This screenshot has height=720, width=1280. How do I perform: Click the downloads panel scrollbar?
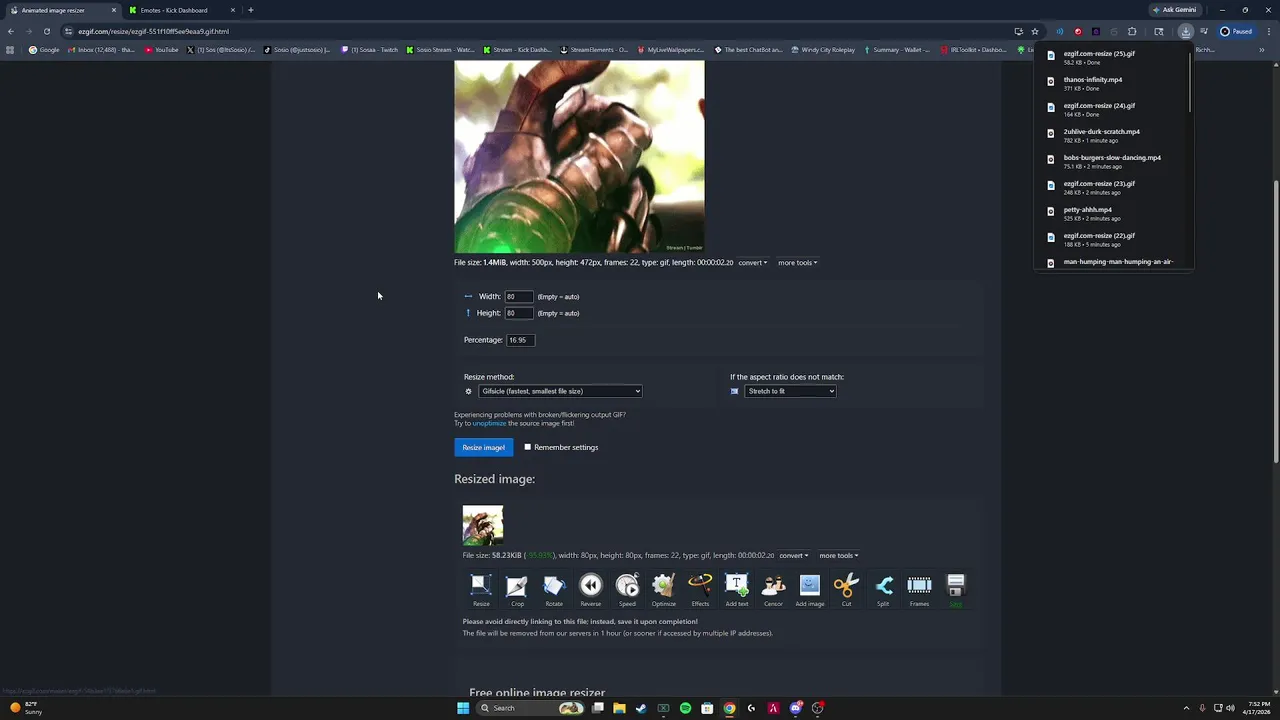(1190, 82)
